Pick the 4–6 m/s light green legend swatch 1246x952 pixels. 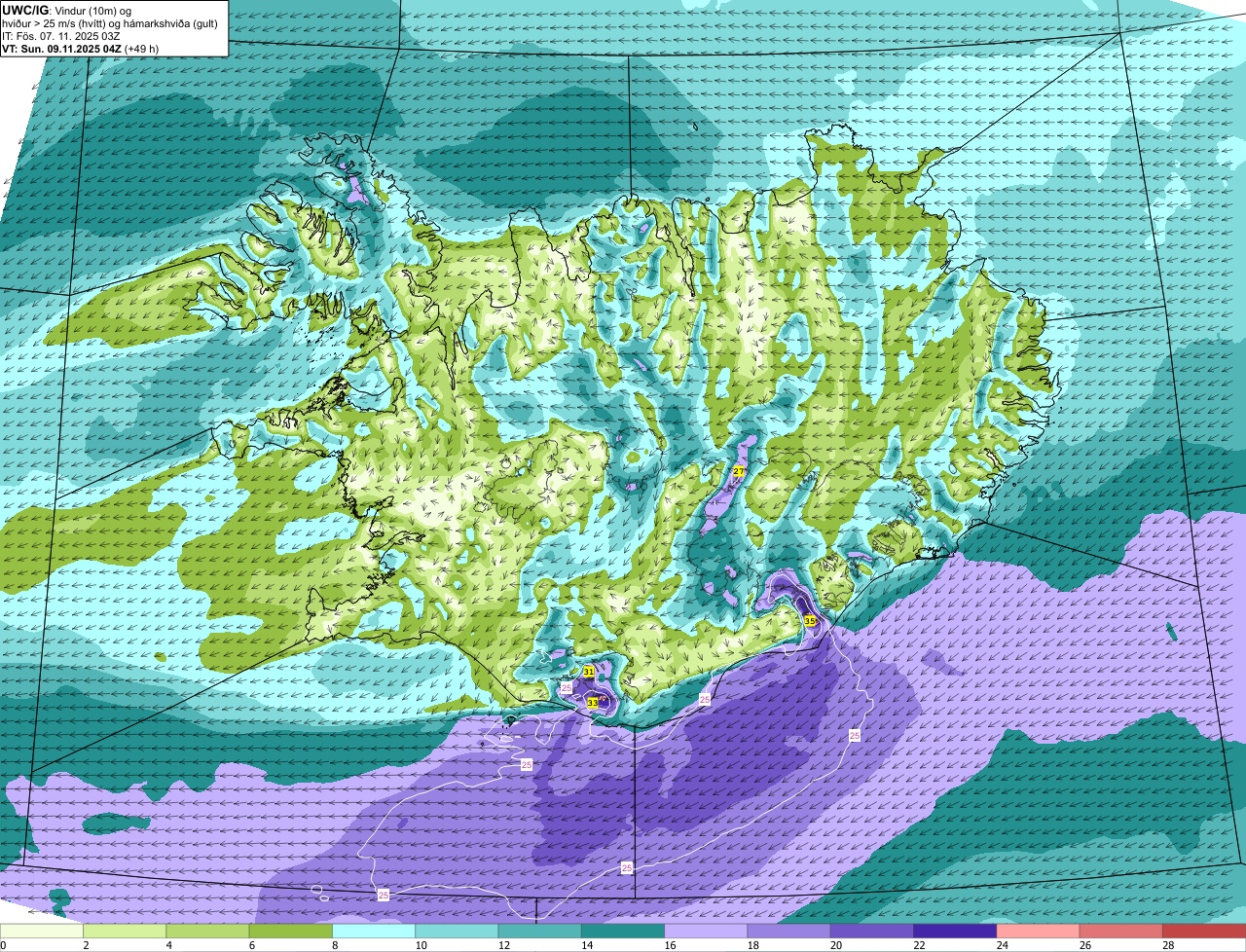tap(208, 931)
